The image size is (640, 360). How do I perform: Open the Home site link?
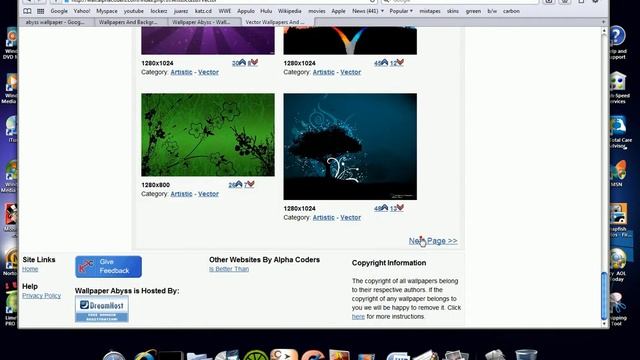tap(30, 269)
